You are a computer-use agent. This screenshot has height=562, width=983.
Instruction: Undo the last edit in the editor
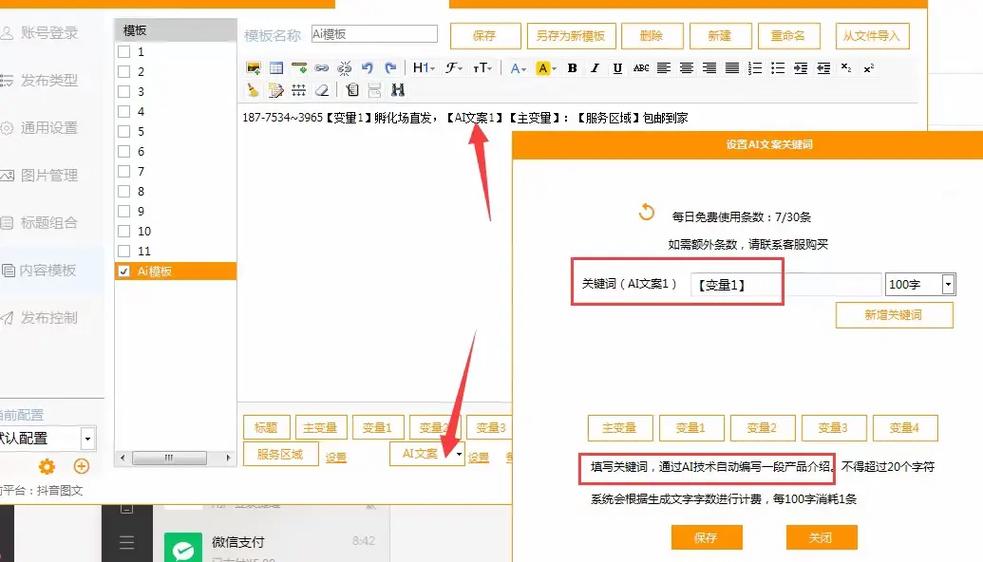367,68
